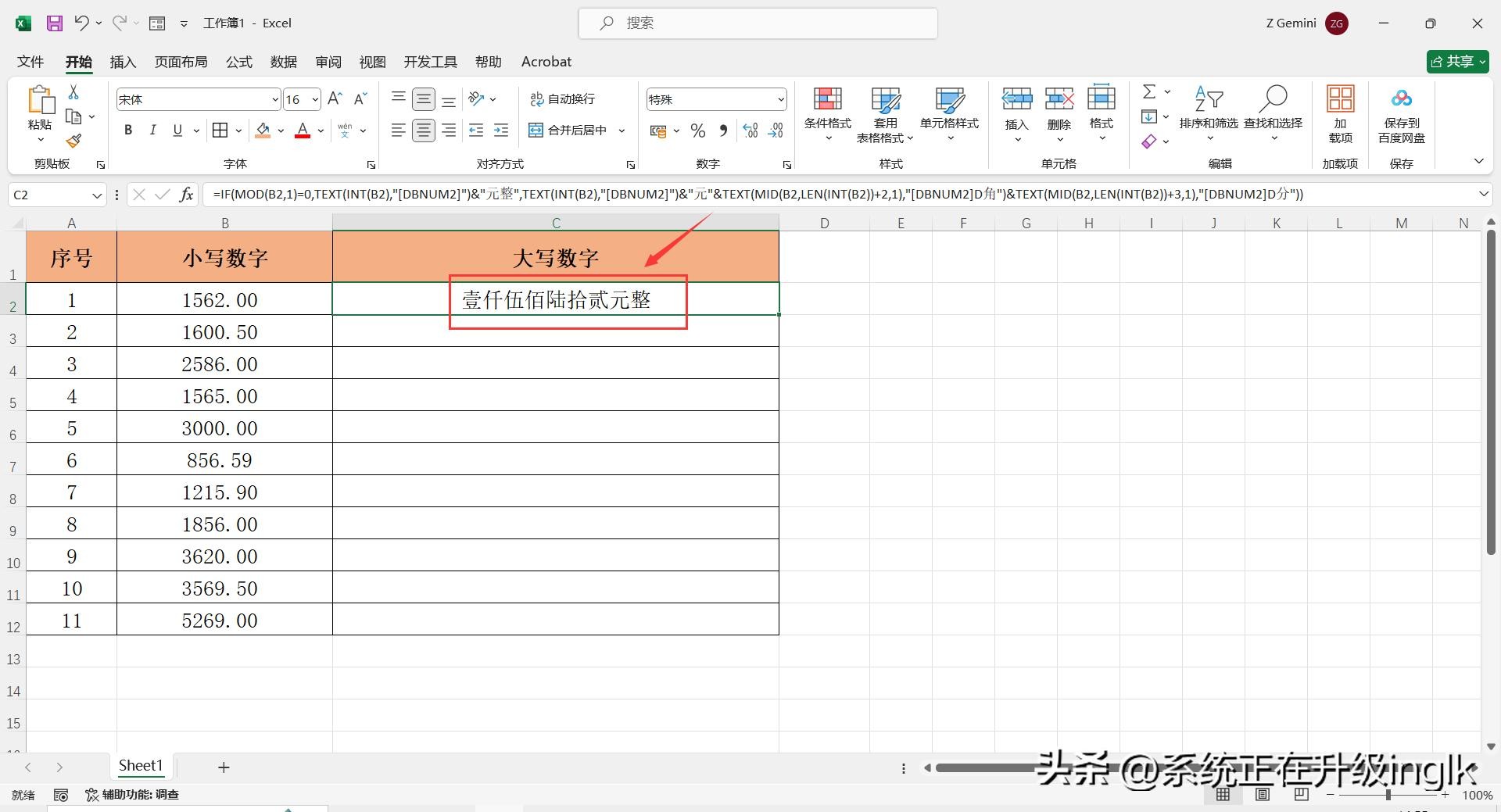Click Save to Baidu Netdisk icon
1501x812 pixels.
[1401, 100]
